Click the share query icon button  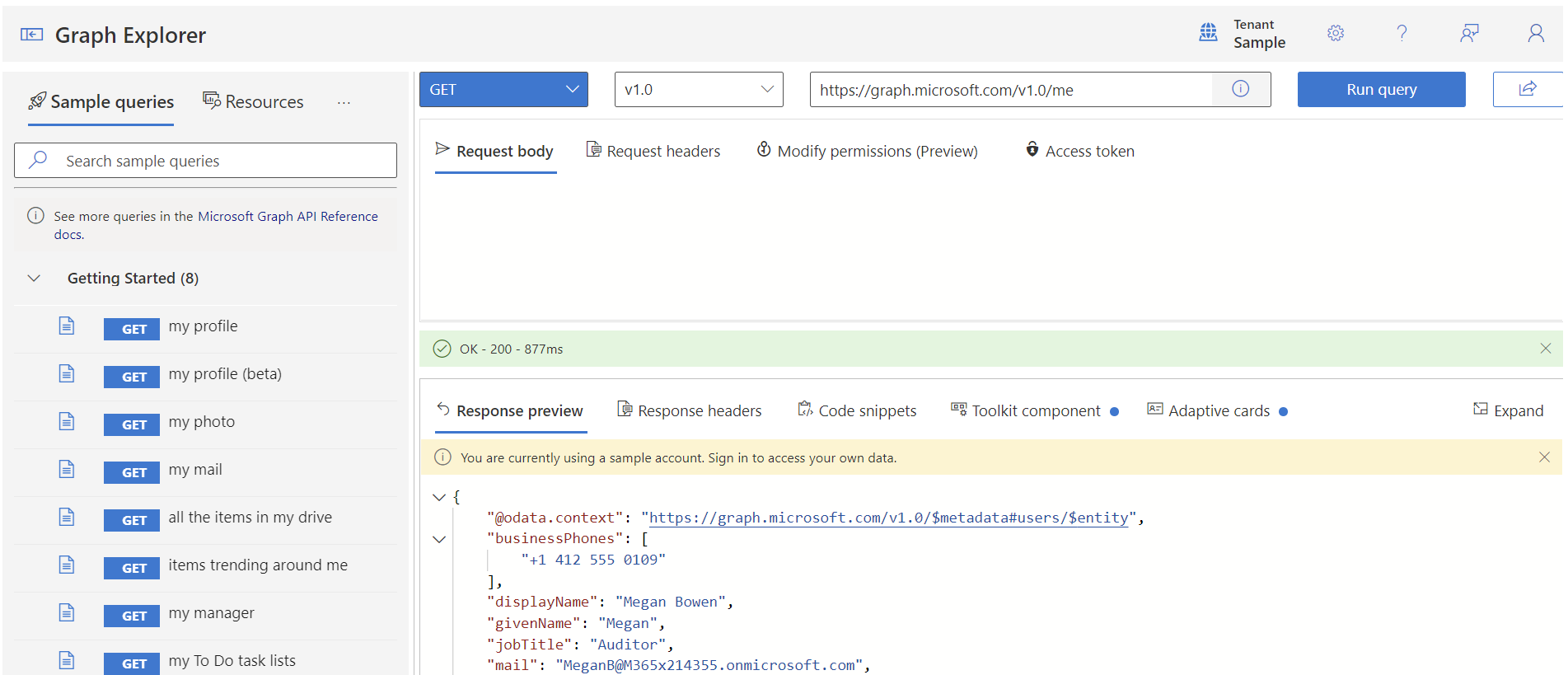click(1528, 89)
